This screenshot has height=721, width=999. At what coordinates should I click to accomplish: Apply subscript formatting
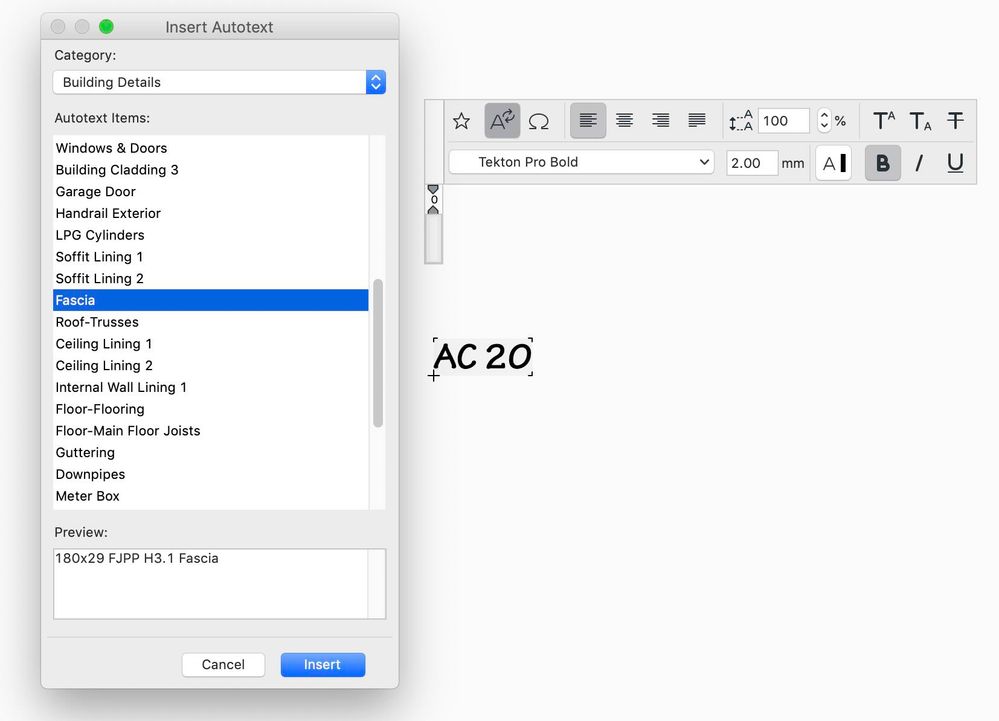[x=920, y=121]
